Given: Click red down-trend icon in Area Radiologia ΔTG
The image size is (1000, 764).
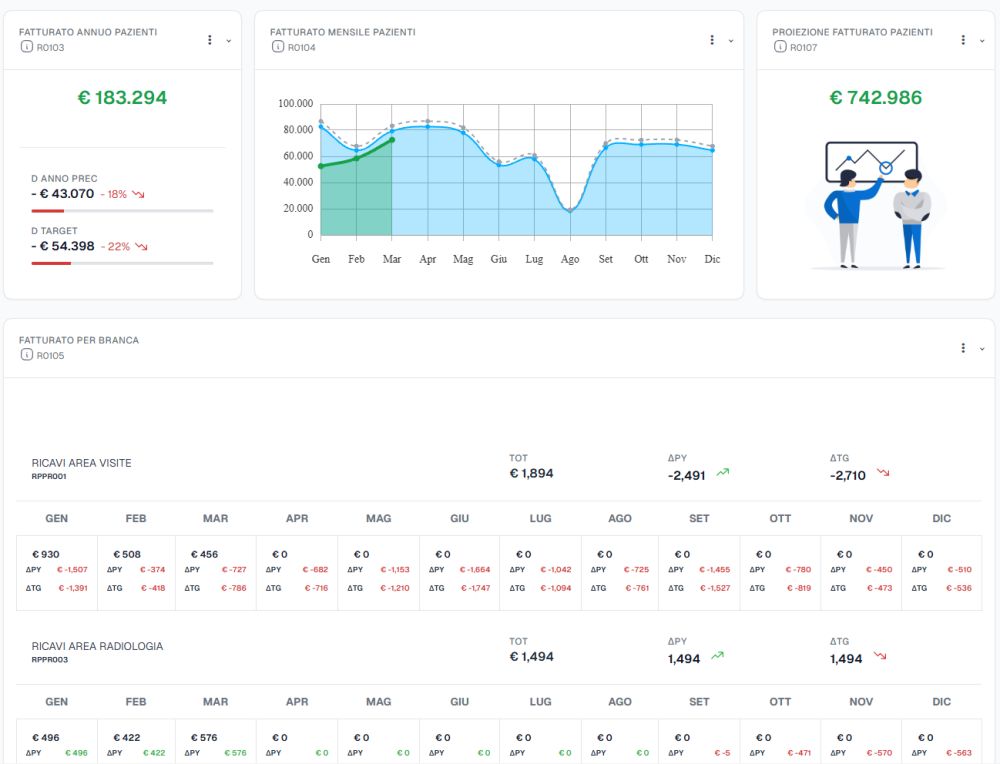Looking at the screenshot, I should click(880, 656).
